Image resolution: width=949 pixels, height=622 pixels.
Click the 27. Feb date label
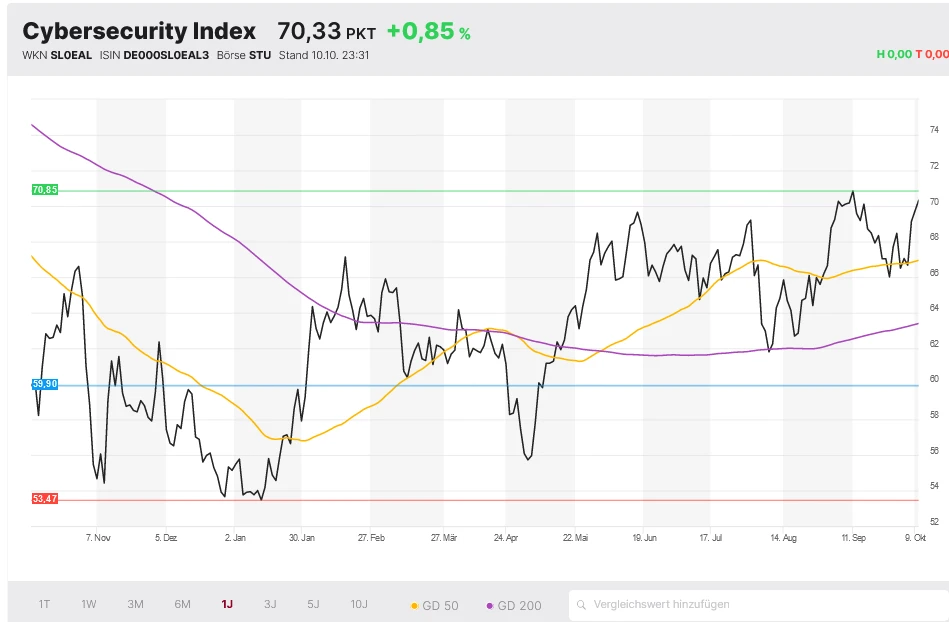[x=370, y=538]
